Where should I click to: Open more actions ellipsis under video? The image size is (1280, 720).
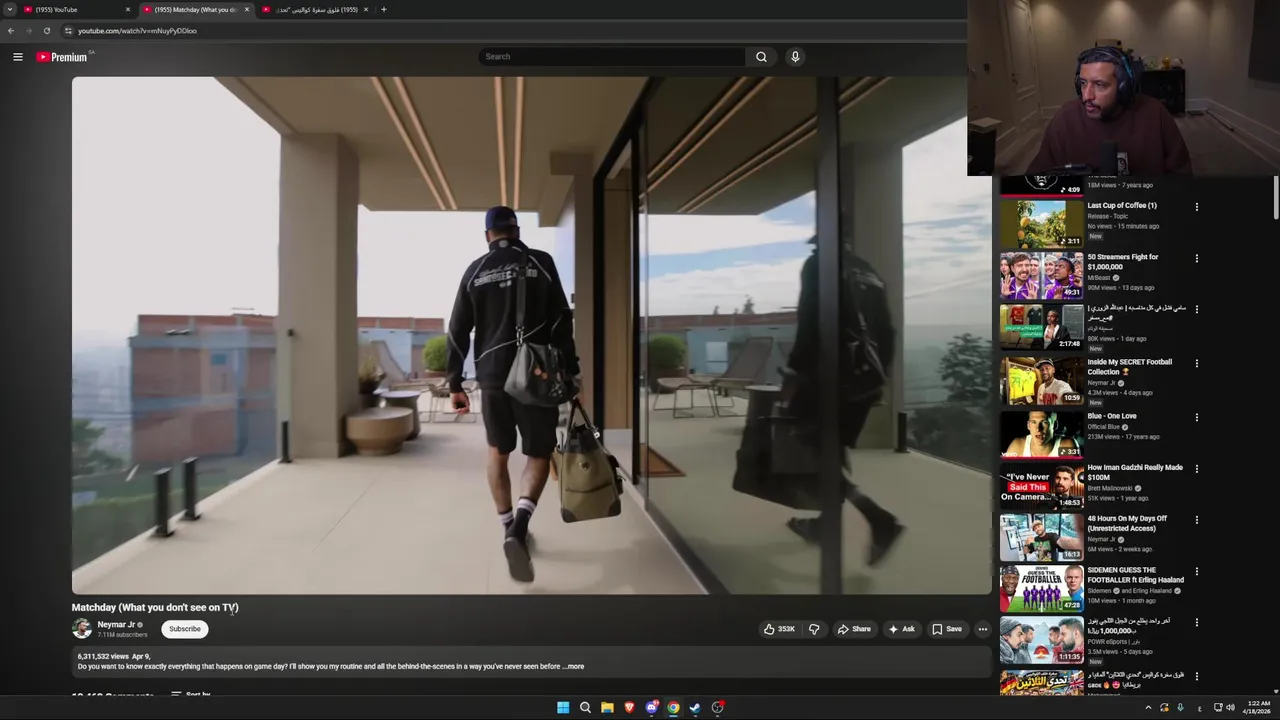tap(983, 629)
